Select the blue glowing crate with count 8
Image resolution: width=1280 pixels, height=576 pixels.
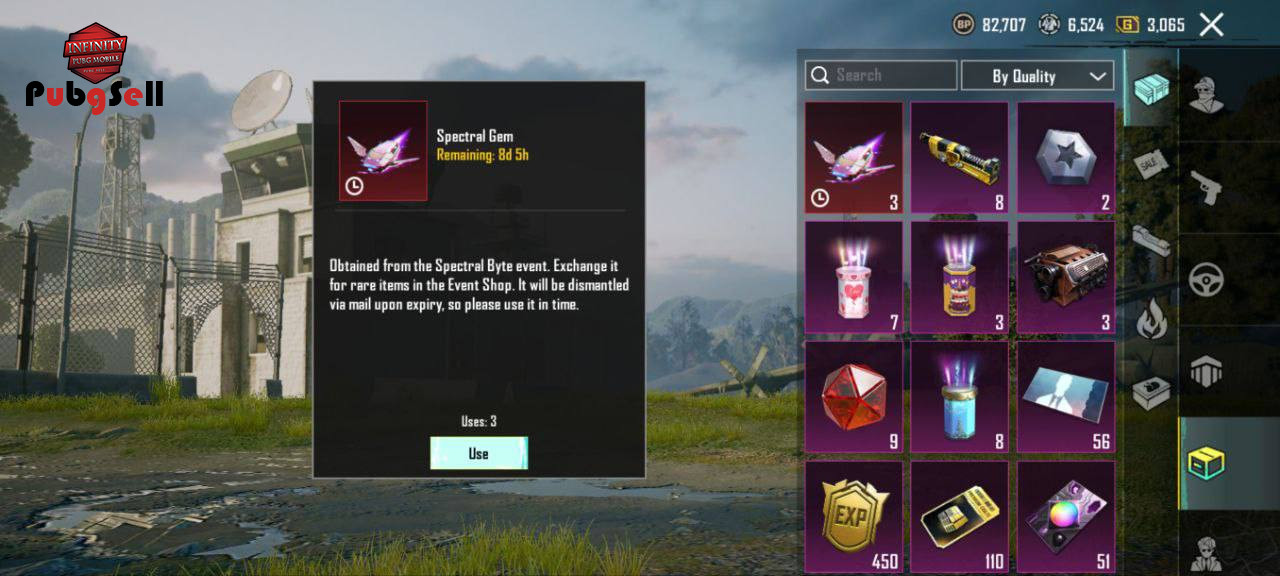(x=960, y=397)
